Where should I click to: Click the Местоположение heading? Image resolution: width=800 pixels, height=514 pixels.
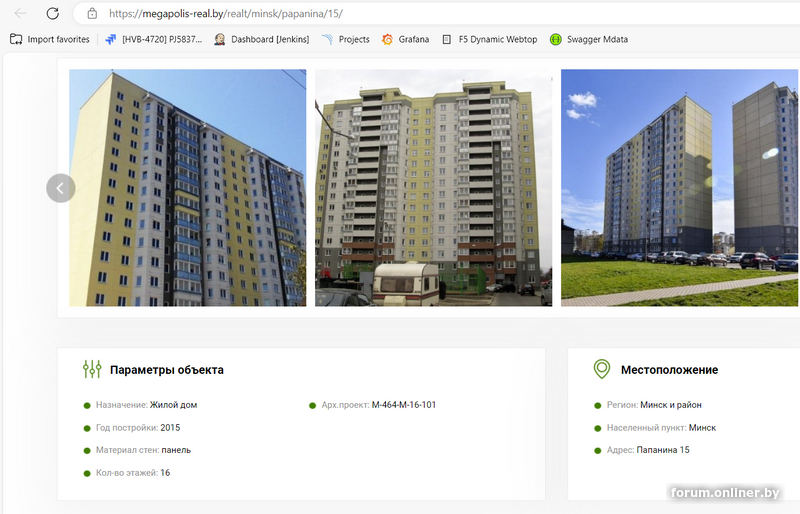669,370
